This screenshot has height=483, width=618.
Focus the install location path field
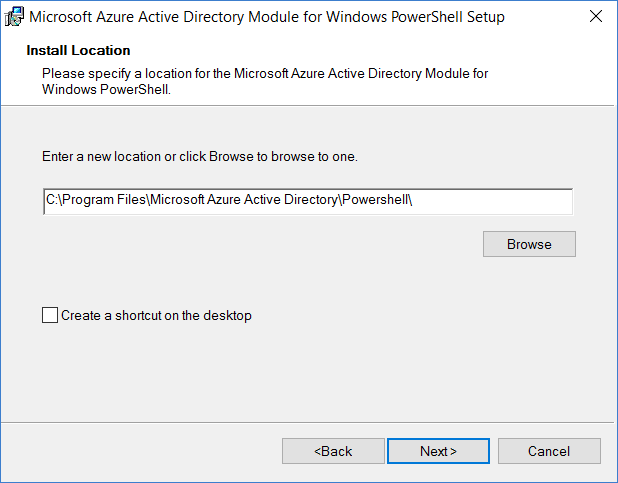308,201
